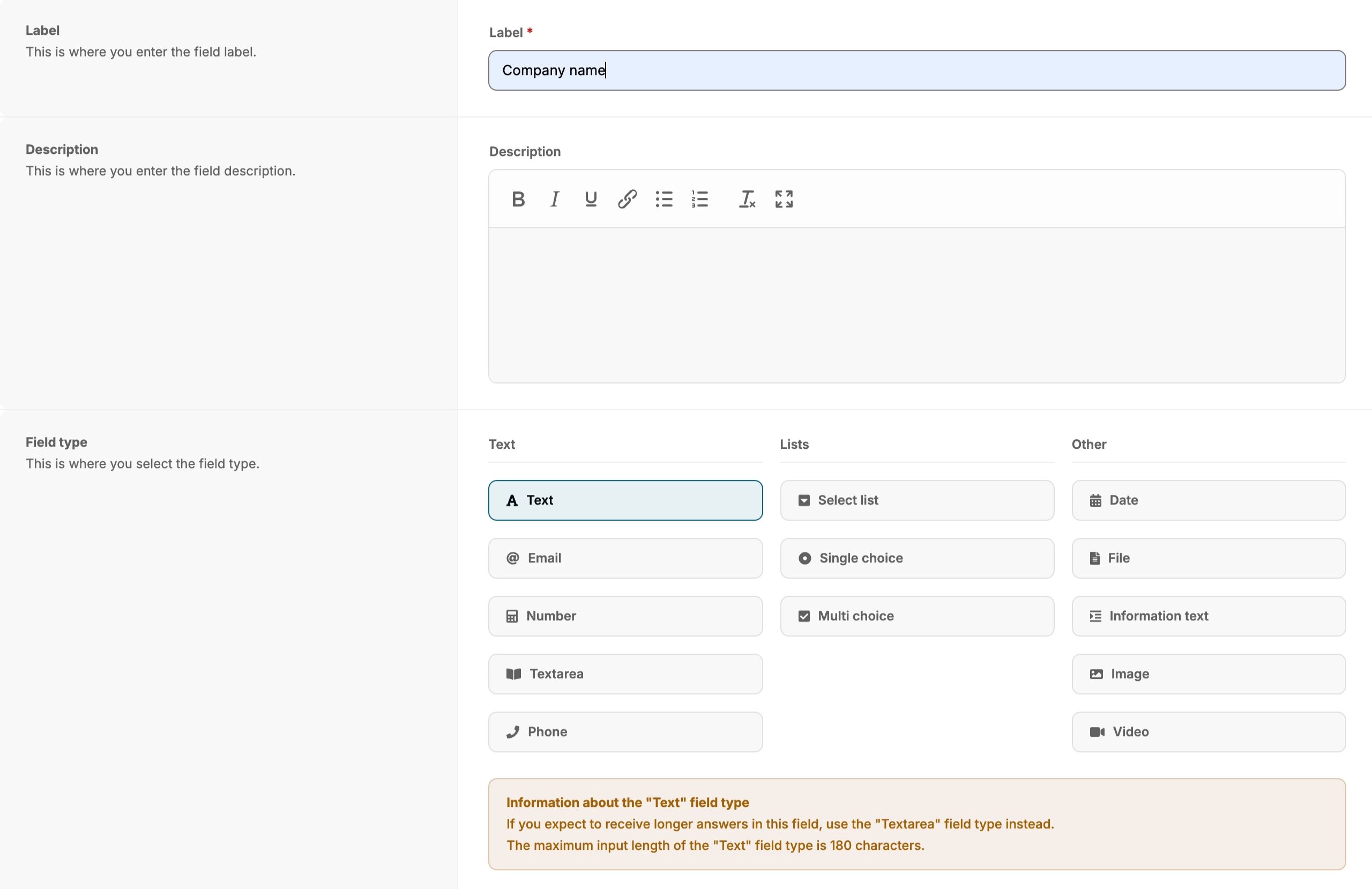
Task: Choose the Information text field type
Action: click(1209, 616)
